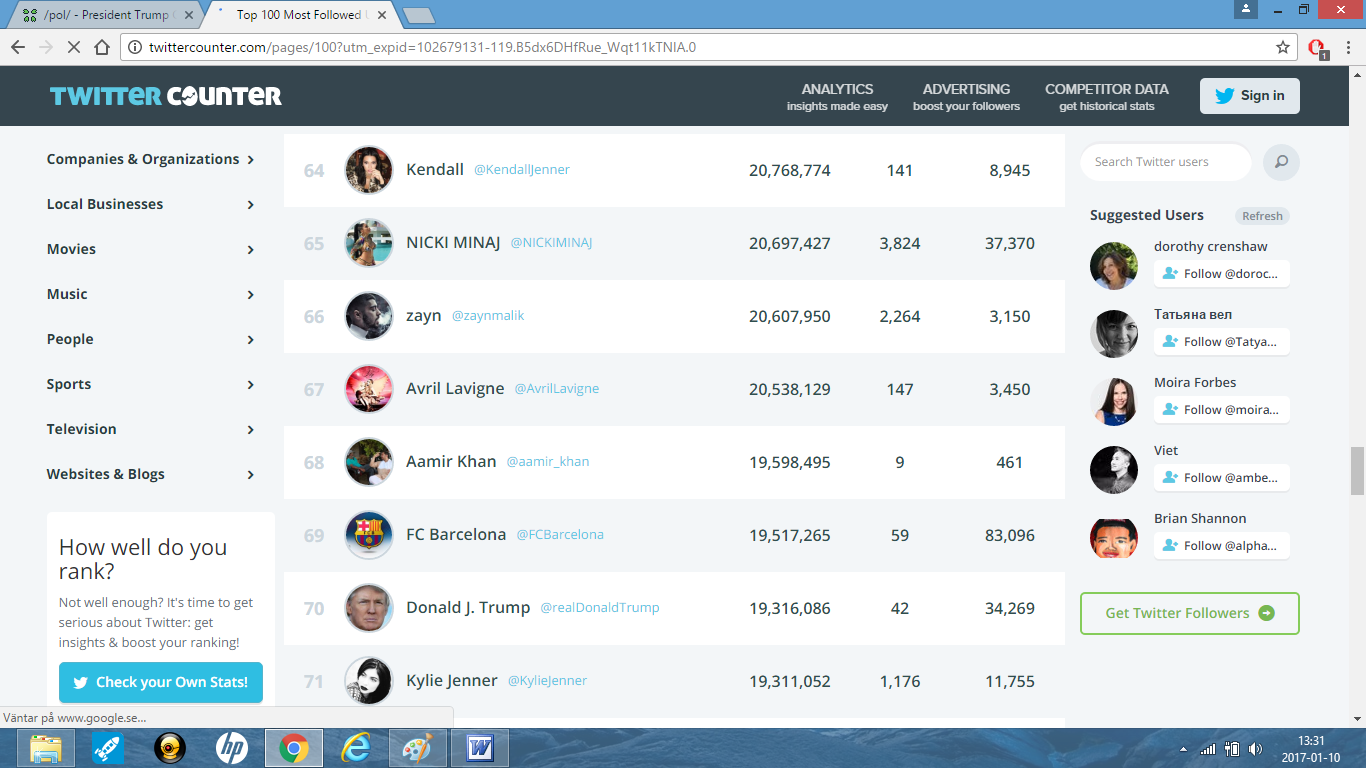Select Top 100 Most Followed tab
This screenshot has height=768, width=1366.
tap(300, 15)
